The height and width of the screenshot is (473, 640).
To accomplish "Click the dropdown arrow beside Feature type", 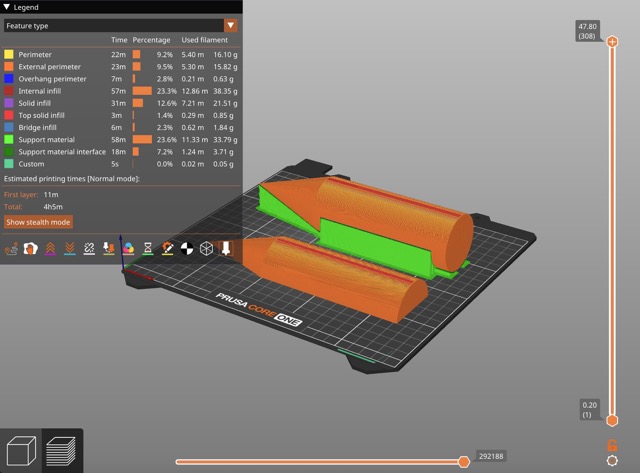I will tap(231, 25).
